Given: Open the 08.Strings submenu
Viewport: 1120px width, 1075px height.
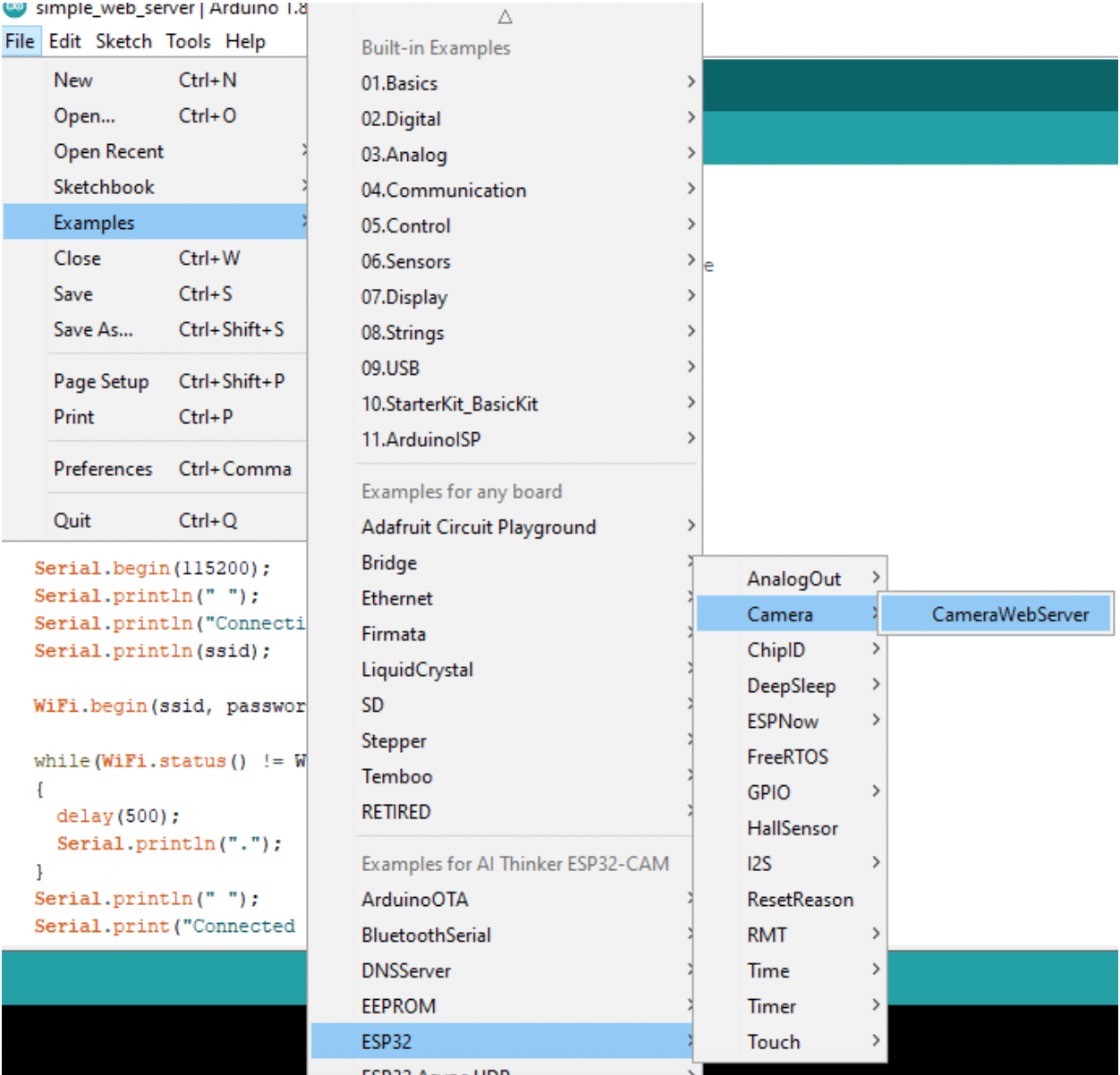Looking at the screenshot, I should click(505, 333).
